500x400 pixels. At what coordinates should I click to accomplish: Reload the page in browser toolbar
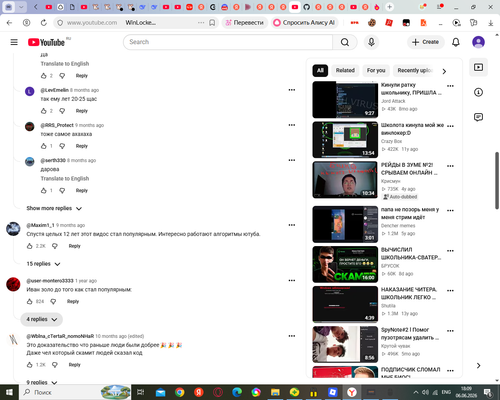[44, 23]
